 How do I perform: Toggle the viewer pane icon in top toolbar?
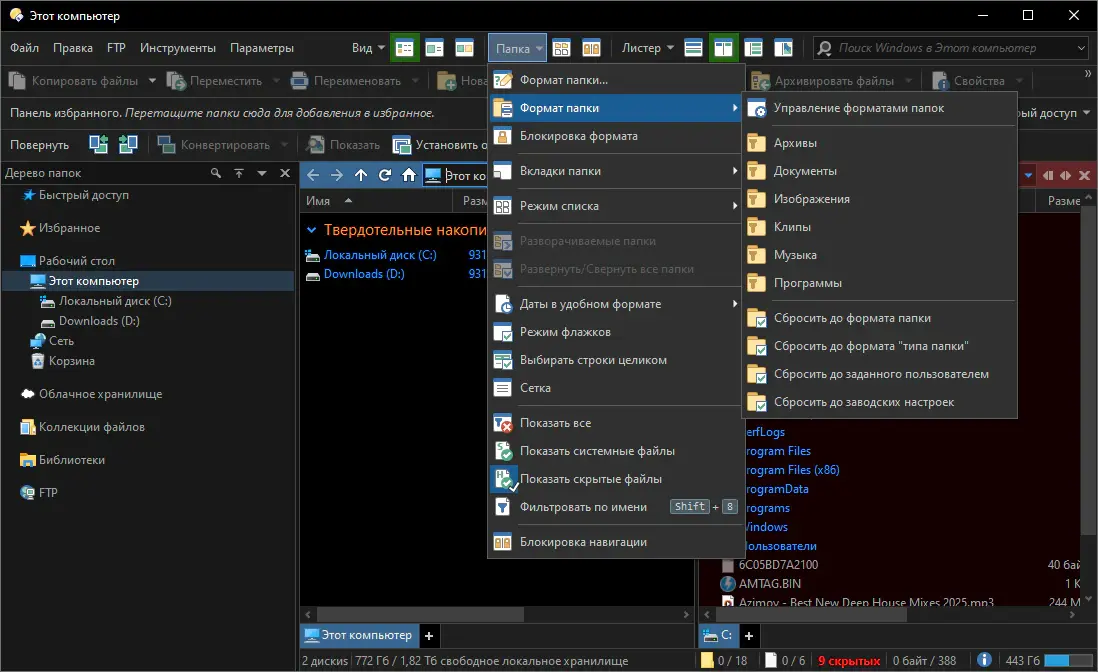point(784,48)
